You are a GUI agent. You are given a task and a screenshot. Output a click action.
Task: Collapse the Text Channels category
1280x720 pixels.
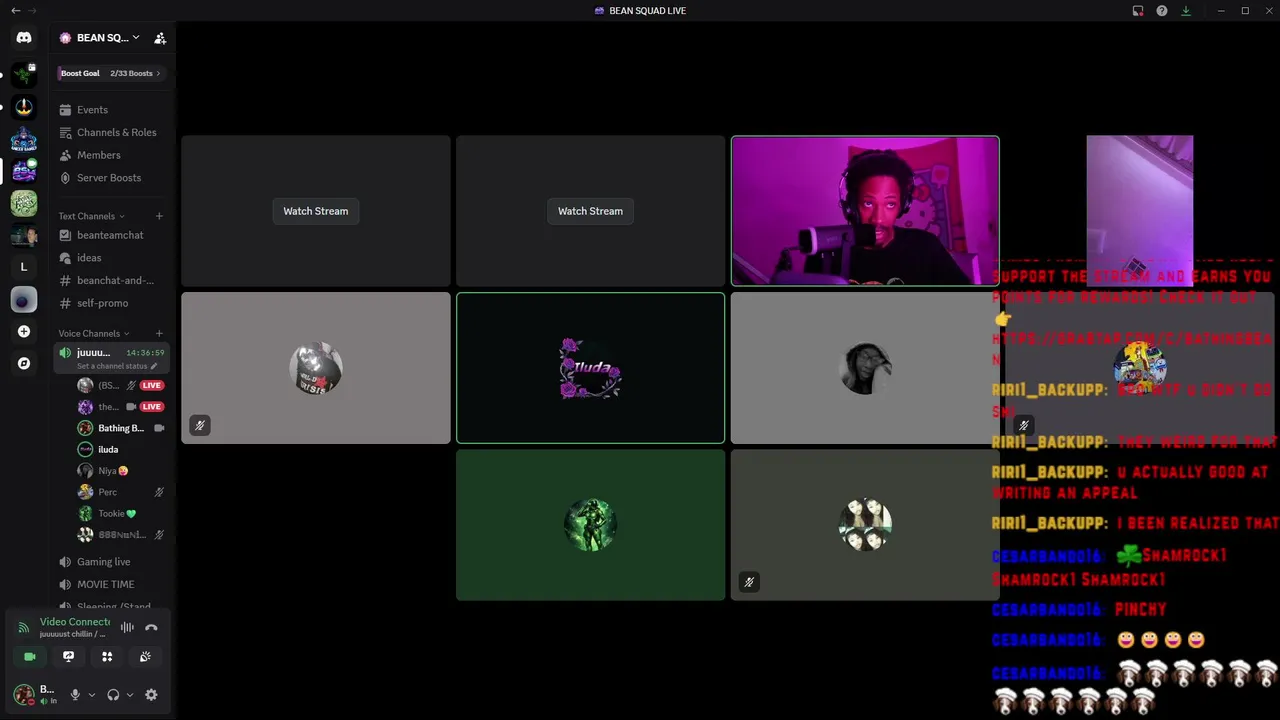click(x=91, y=216)
